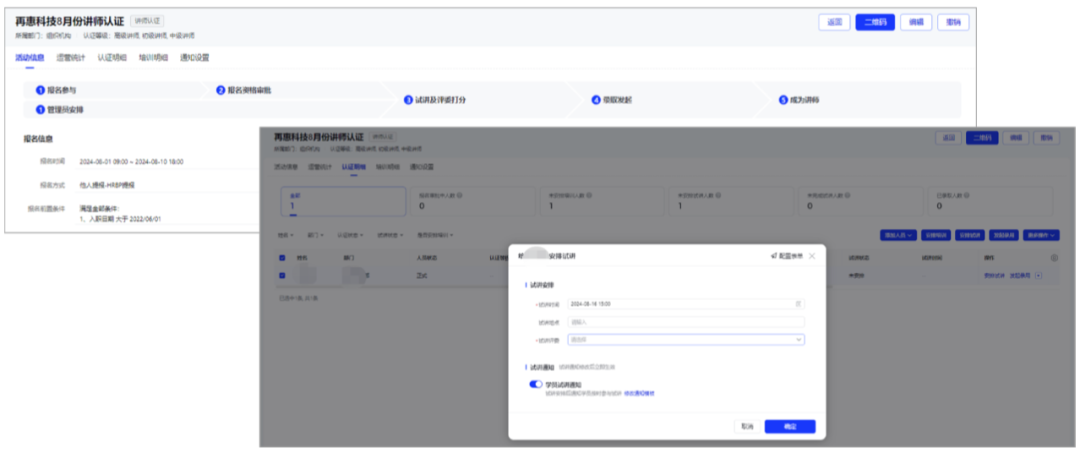The width and height of the screenshot is (1080, 453).
Task: Confirm the dialog with 确定 button
Action: pos(790,427)
